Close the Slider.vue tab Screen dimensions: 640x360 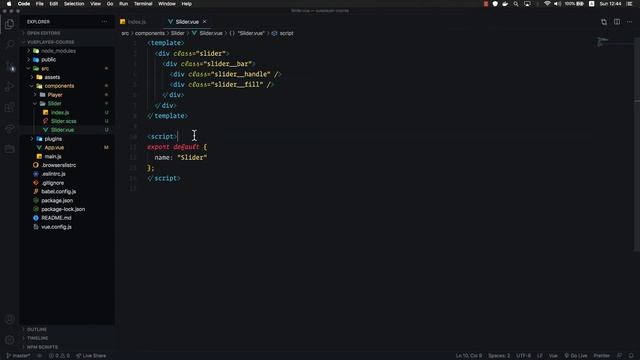204,22
